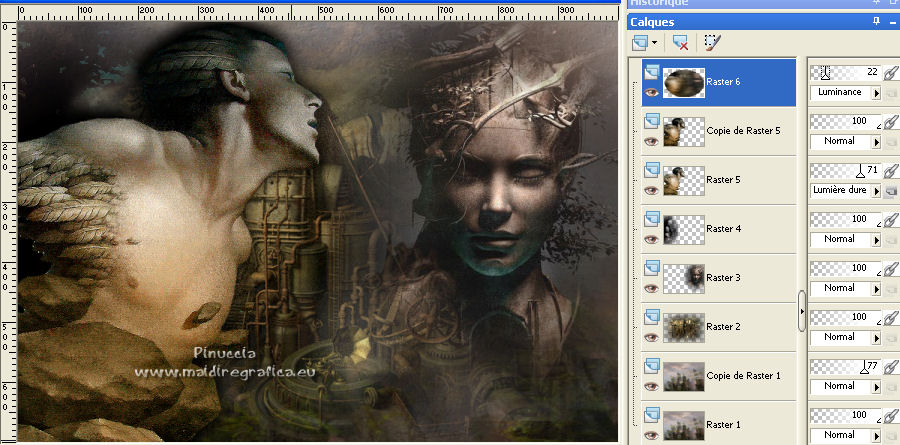The height and width of the screenshot is (445, 900).
Task: Click the link chain icon for Raster 4
Action: [x=891, y=219]
